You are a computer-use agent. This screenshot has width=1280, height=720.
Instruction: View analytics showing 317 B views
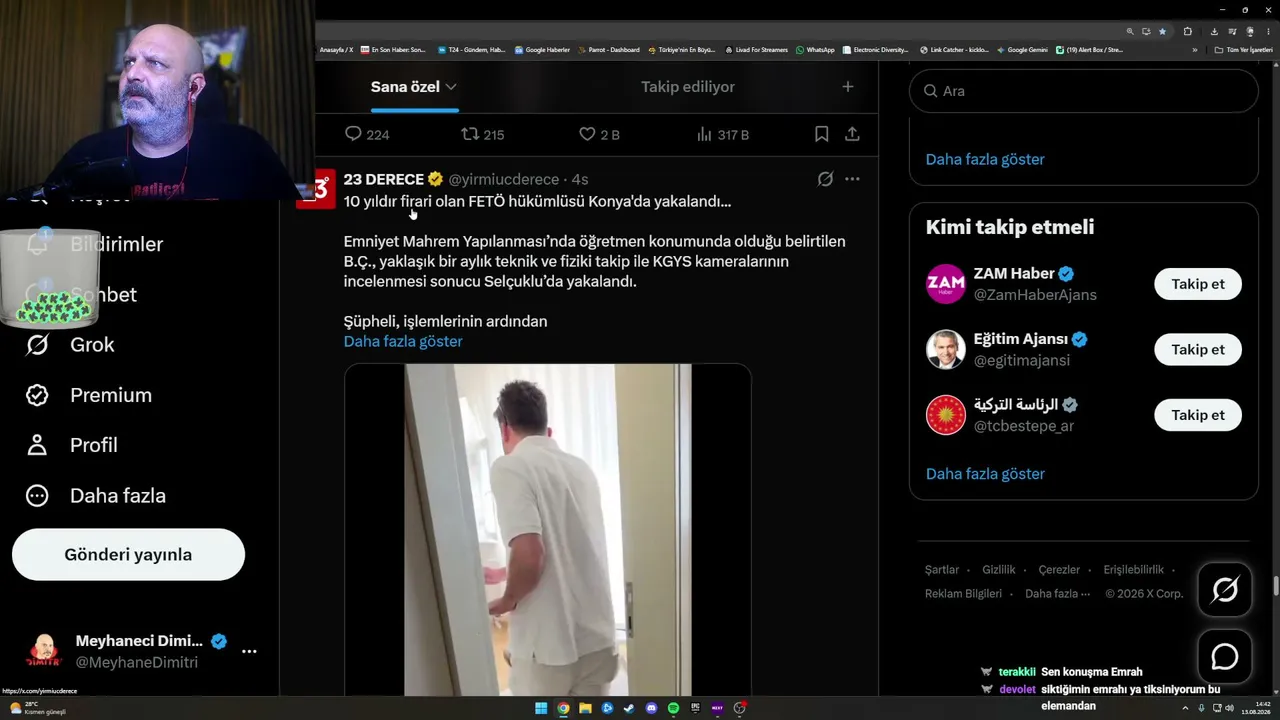(x=704, y=134)
